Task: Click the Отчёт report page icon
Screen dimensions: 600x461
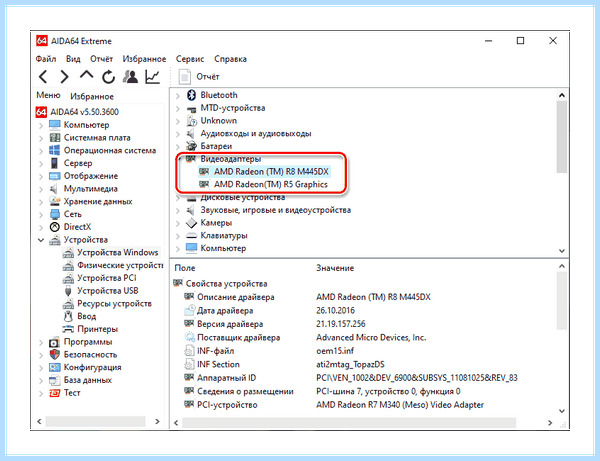Action: (185, 77)
